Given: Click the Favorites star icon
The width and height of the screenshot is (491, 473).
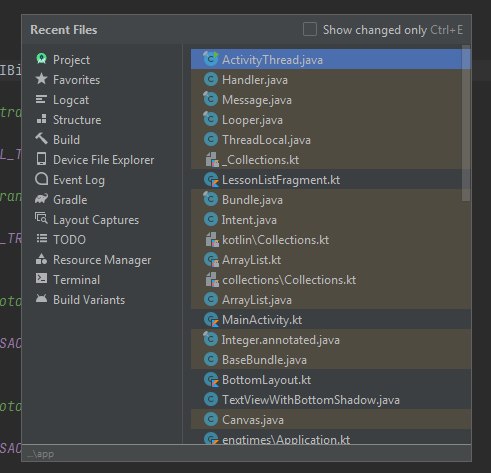Looking at the screenshot, I should coord(41,79).
